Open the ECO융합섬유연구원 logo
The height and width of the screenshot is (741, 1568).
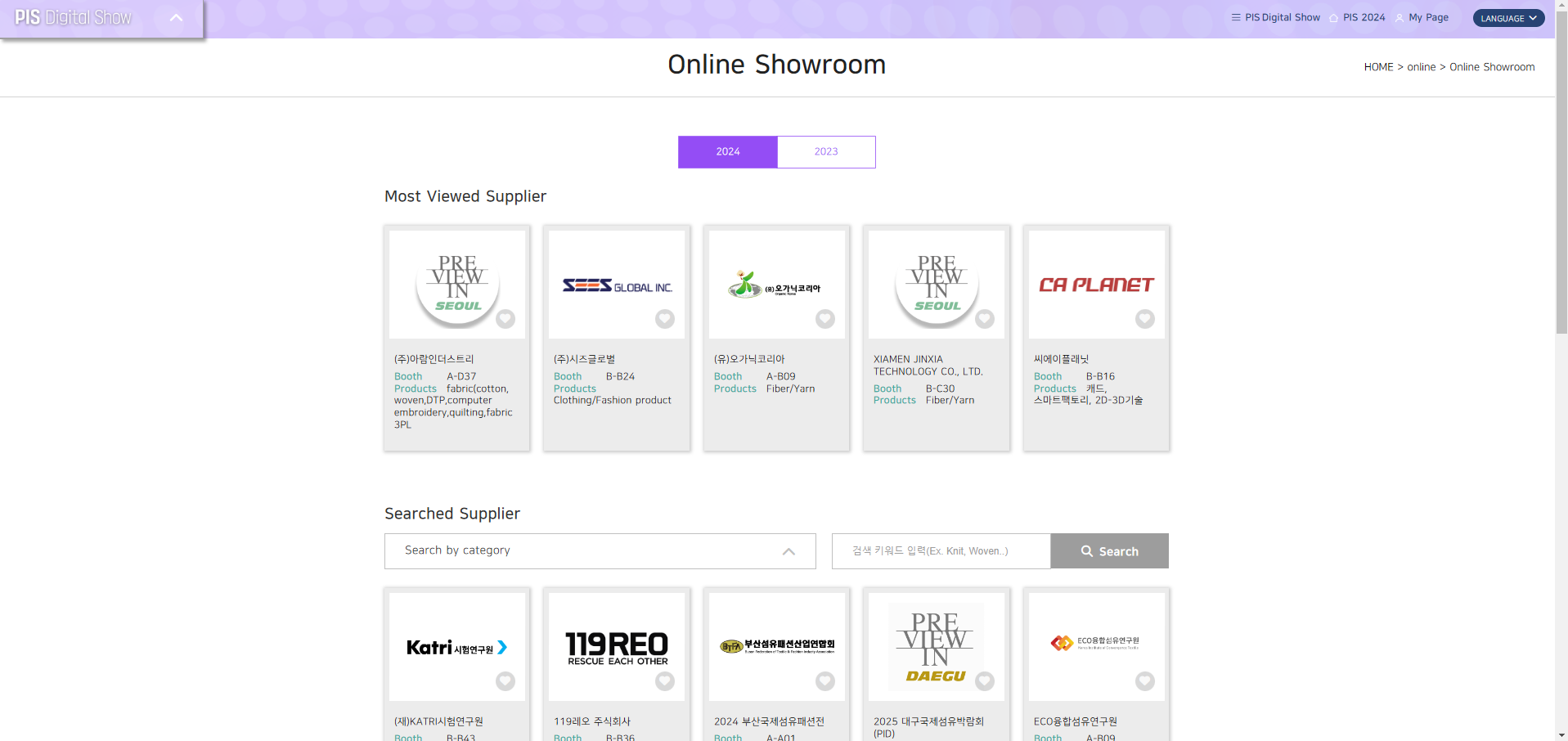[x=1097, y=647]
